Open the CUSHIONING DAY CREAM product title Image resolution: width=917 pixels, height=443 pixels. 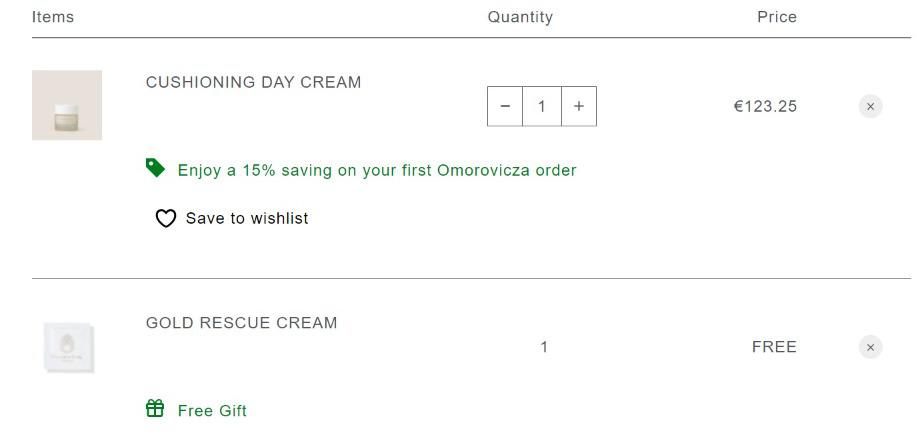tap(253, 82)
